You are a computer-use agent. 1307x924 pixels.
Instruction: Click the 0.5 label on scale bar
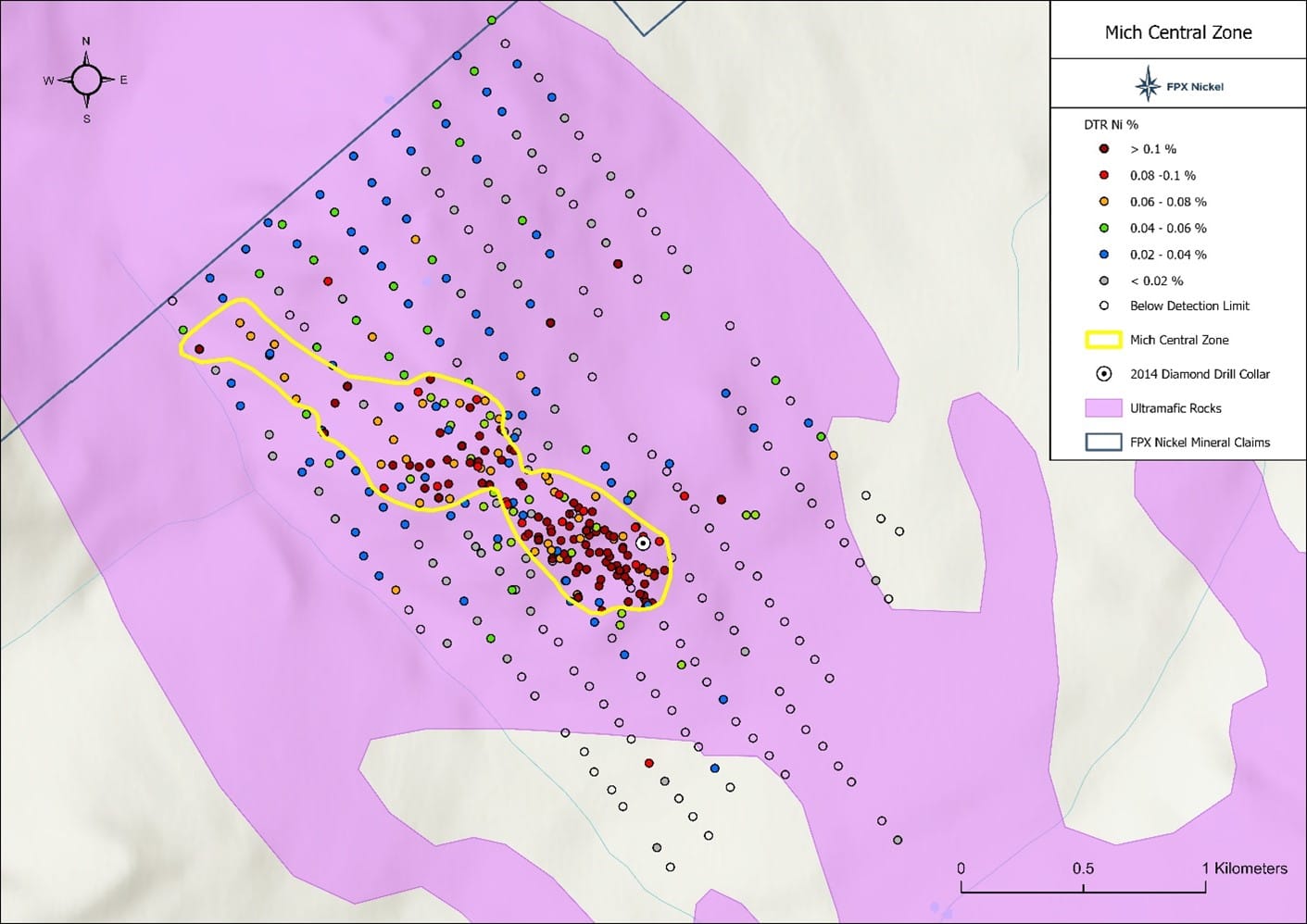point(1083,868)
